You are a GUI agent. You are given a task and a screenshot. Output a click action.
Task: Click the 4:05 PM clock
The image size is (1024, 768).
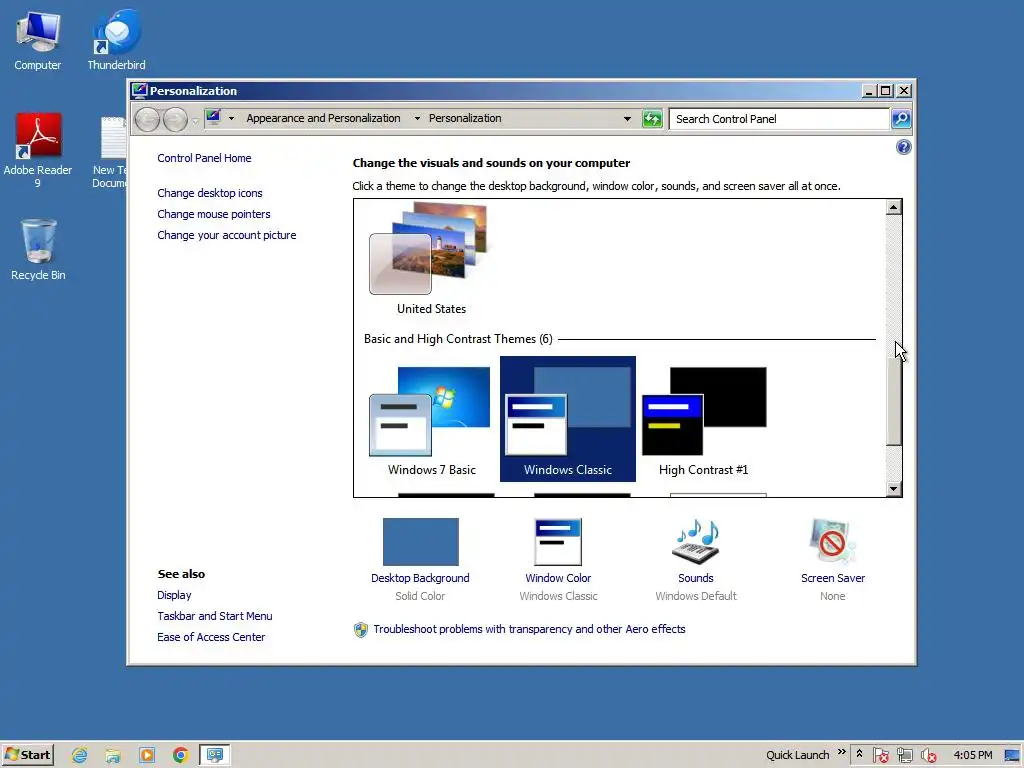click(972, 755)
